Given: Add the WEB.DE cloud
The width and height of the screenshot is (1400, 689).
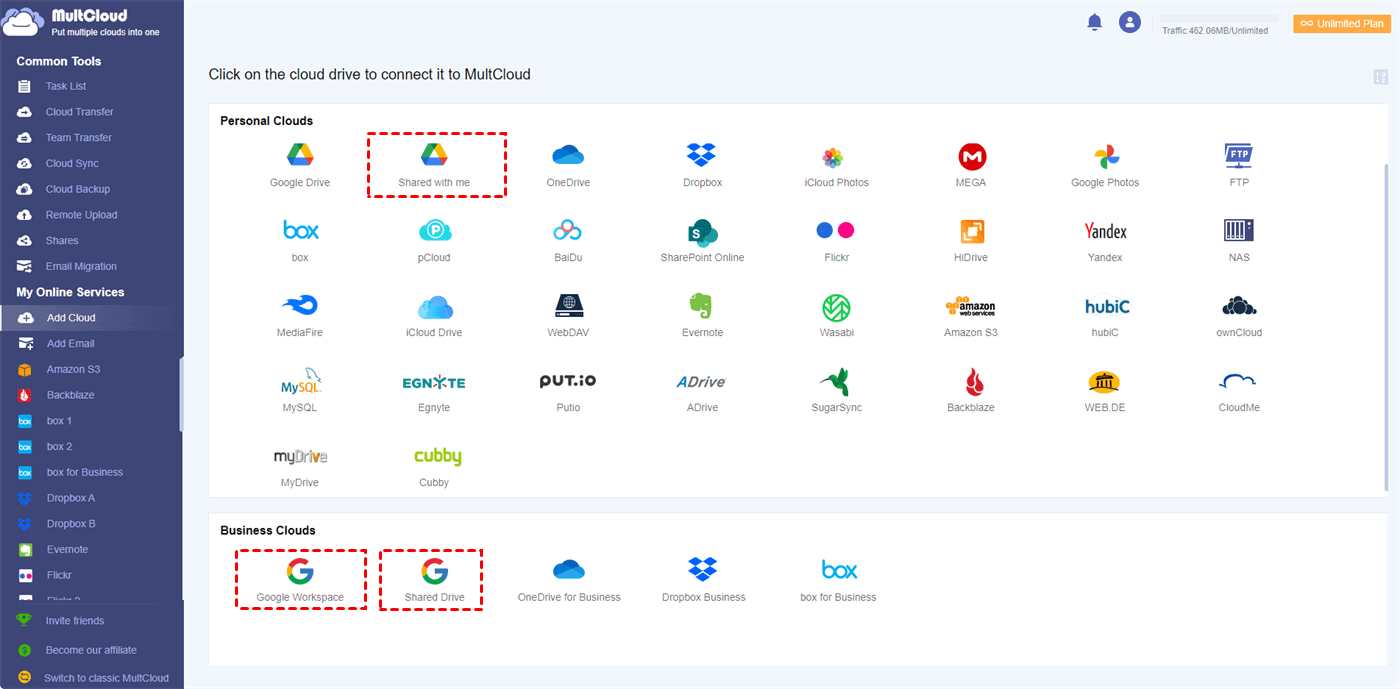Looking at the screenshot, I should (1105, 390).
